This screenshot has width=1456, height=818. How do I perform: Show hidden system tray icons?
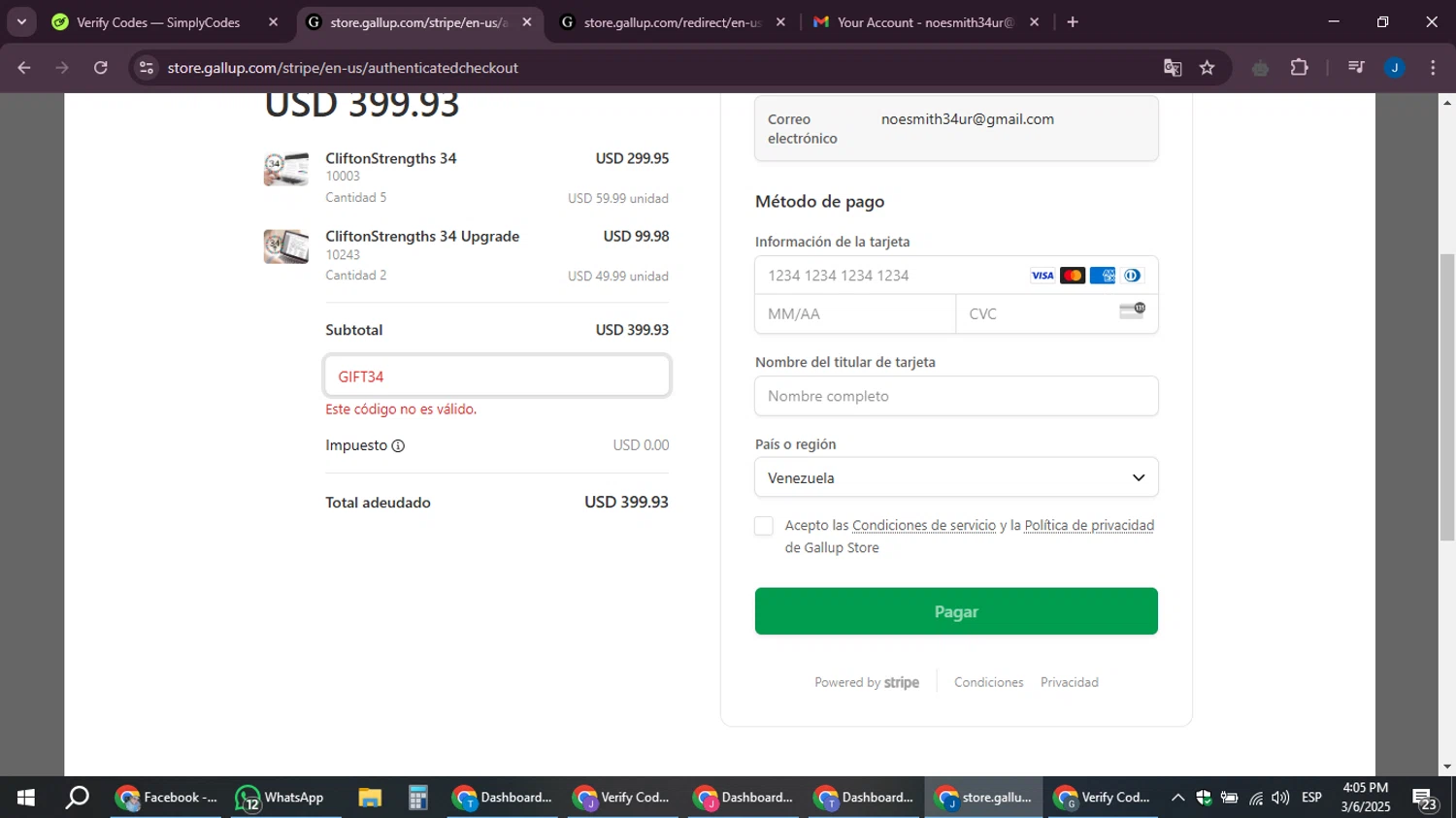pyautogui.click(x=1177, y=798)
